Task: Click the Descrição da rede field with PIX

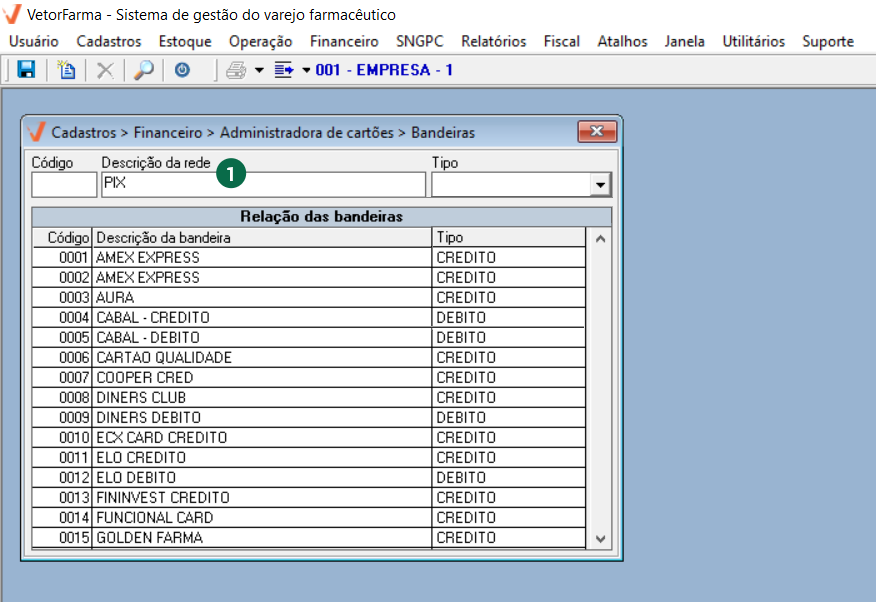Action: [x=263, y=184]
